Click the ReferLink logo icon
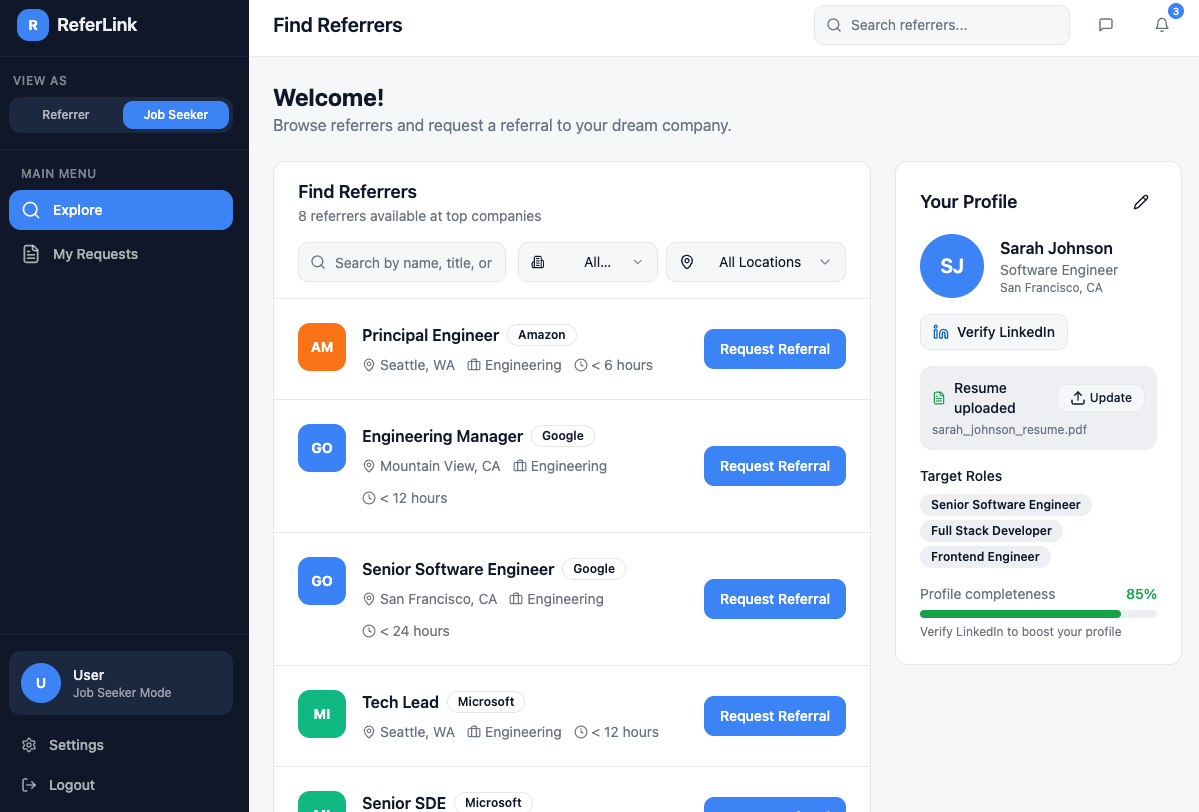The height and width of the screenshot is (812, 1199). pyautogui.click(x=31, y=24)
